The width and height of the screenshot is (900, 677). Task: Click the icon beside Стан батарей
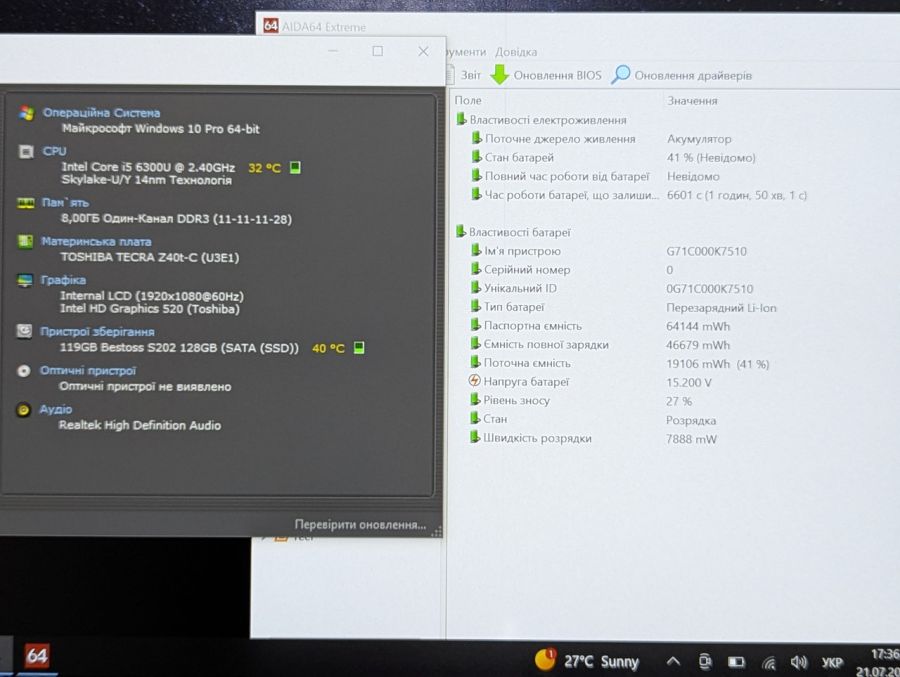click(x=476, y=157)
